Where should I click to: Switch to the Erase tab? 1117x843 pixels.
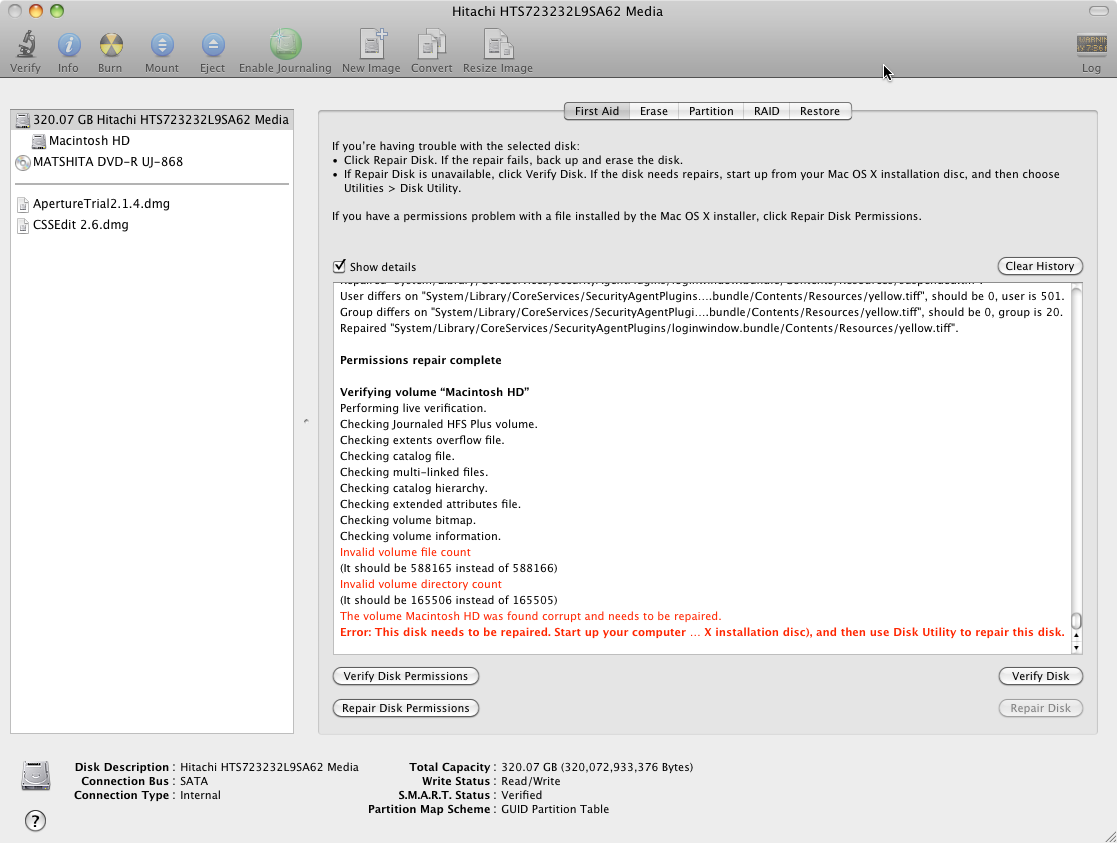653,111
